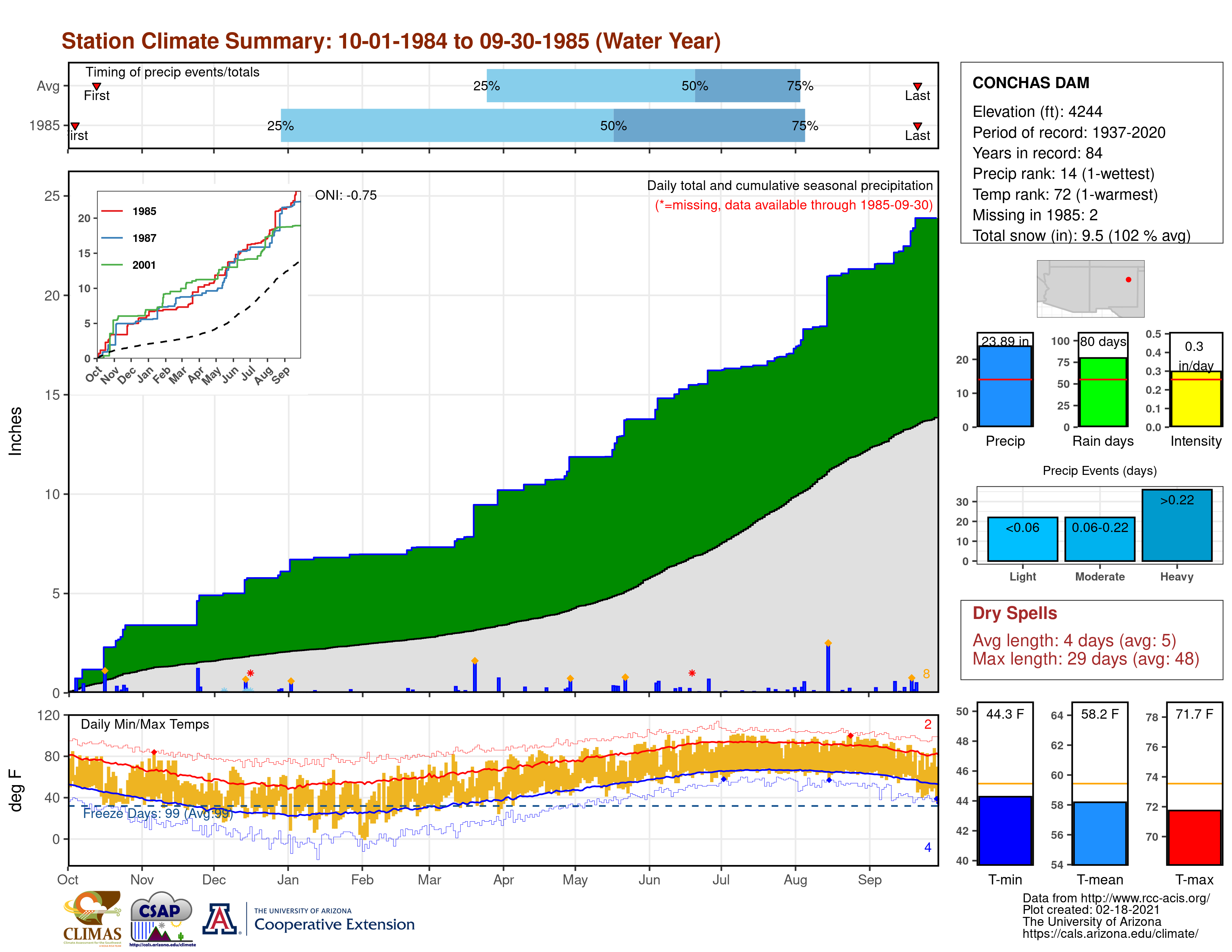Click the 80 days value label
Screen dimensions: 1232x952
tap(1103, 341)
